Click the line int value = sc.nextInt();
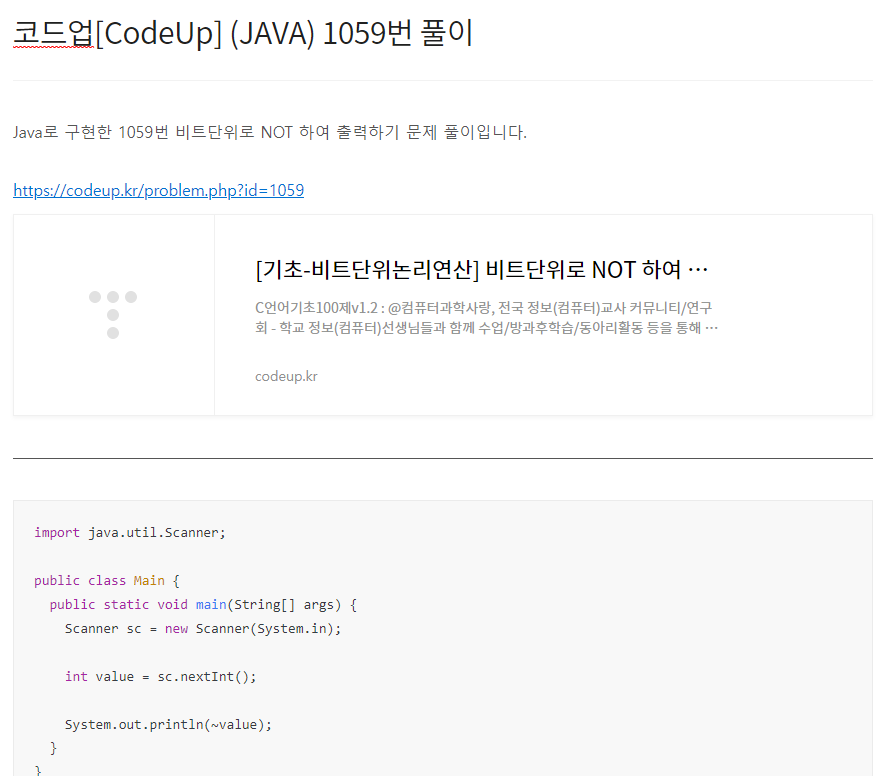 click(x=161, y=677)
